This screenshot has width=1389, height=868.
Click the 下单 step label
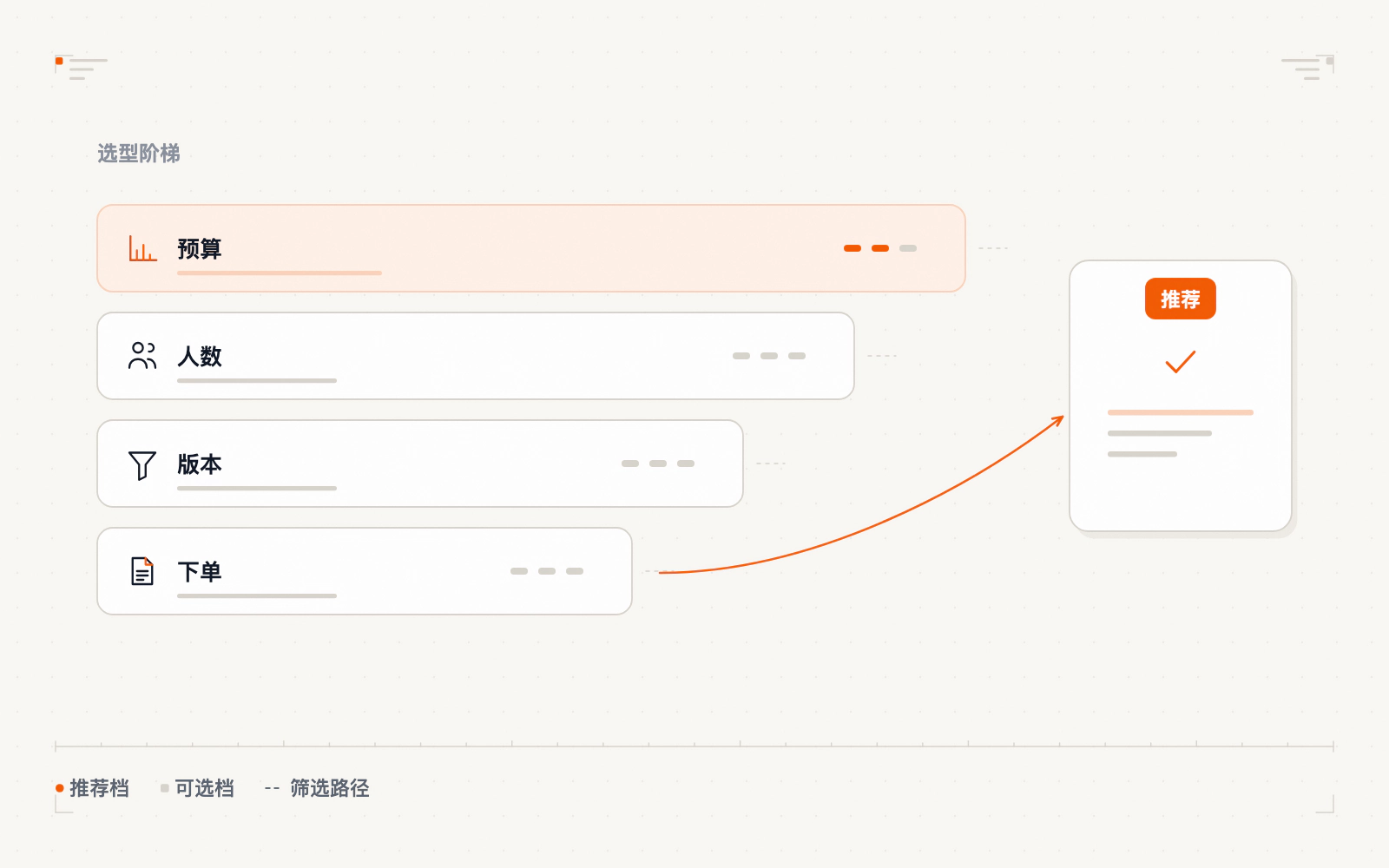(200, 572)
